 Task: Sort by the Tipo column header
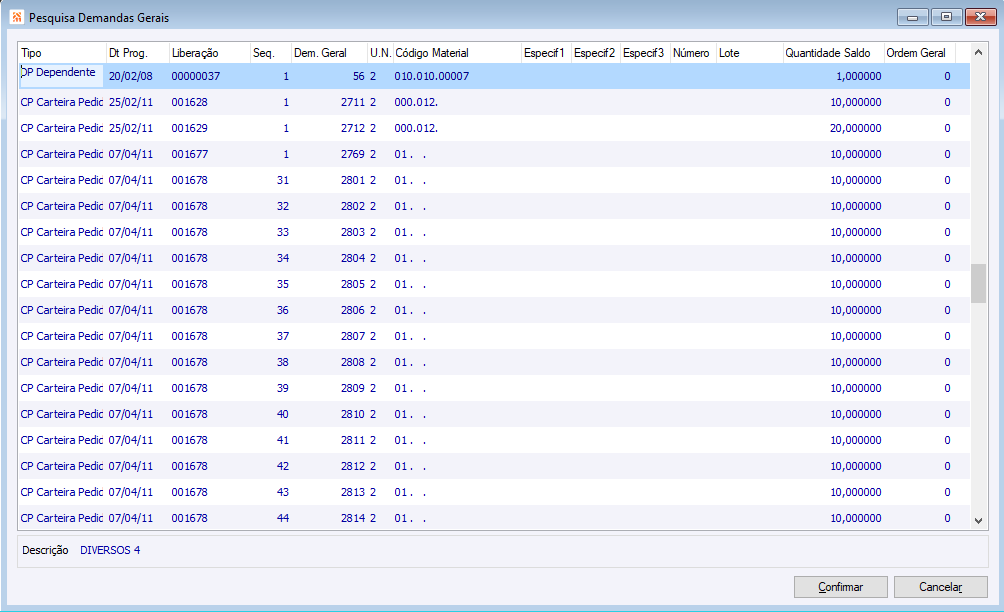62,53
